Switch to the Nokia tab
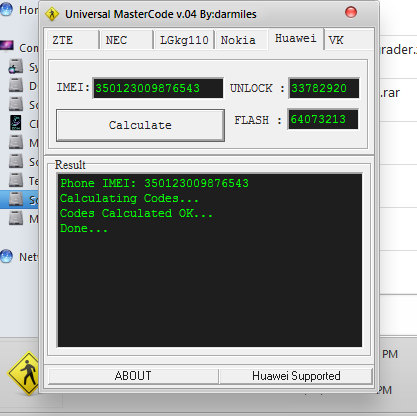Image resolution: width=417 pixels, height=416 pixels. (x=241, y=40)
